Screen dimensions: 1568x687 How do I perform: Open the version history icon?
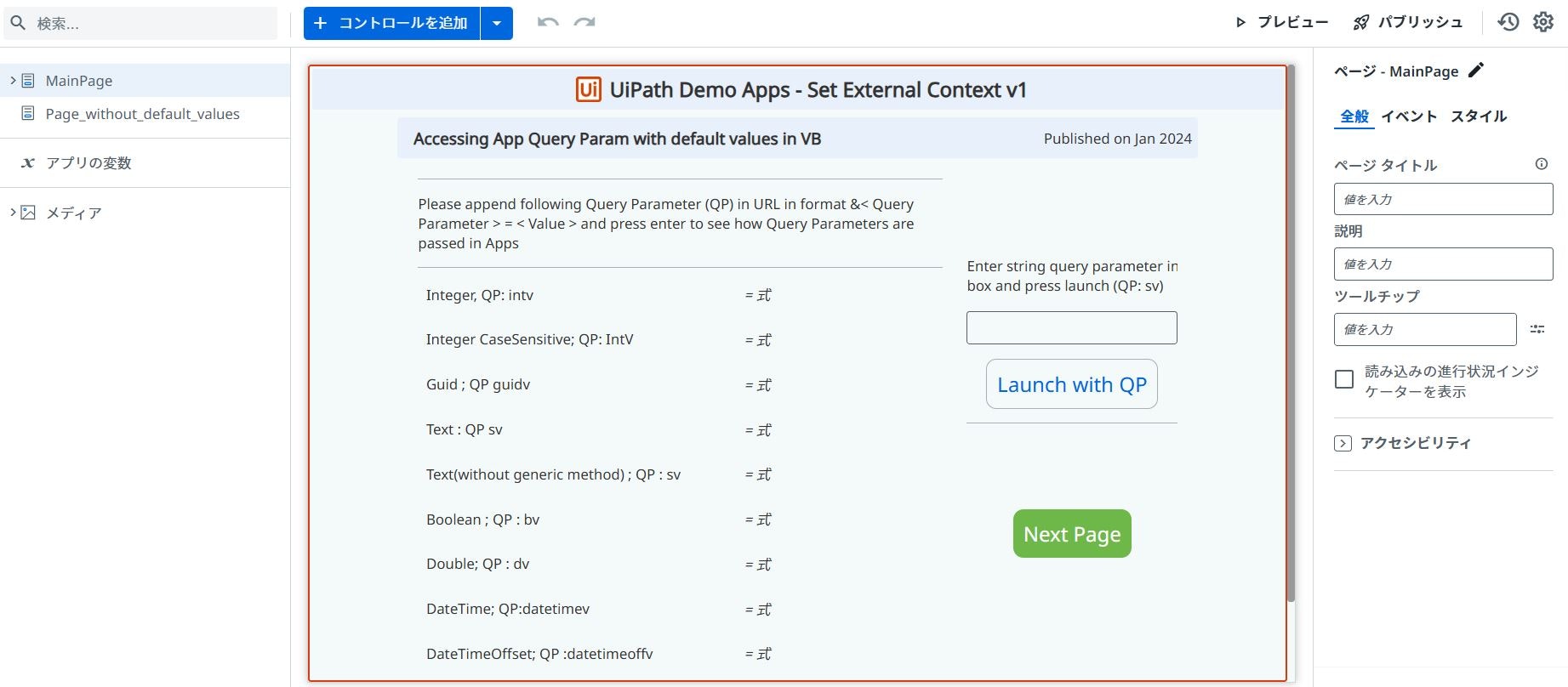click(1508, 22)
